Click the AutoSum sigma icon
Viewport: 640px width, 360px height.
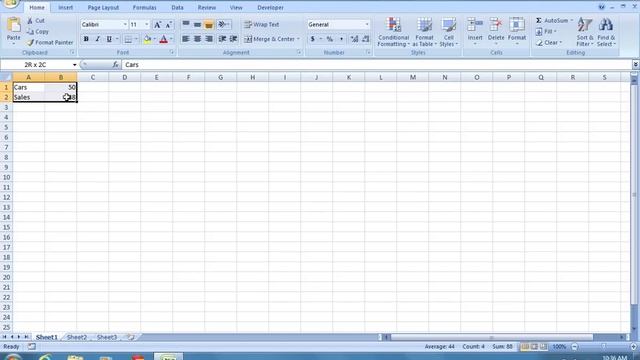click(539, 20)
